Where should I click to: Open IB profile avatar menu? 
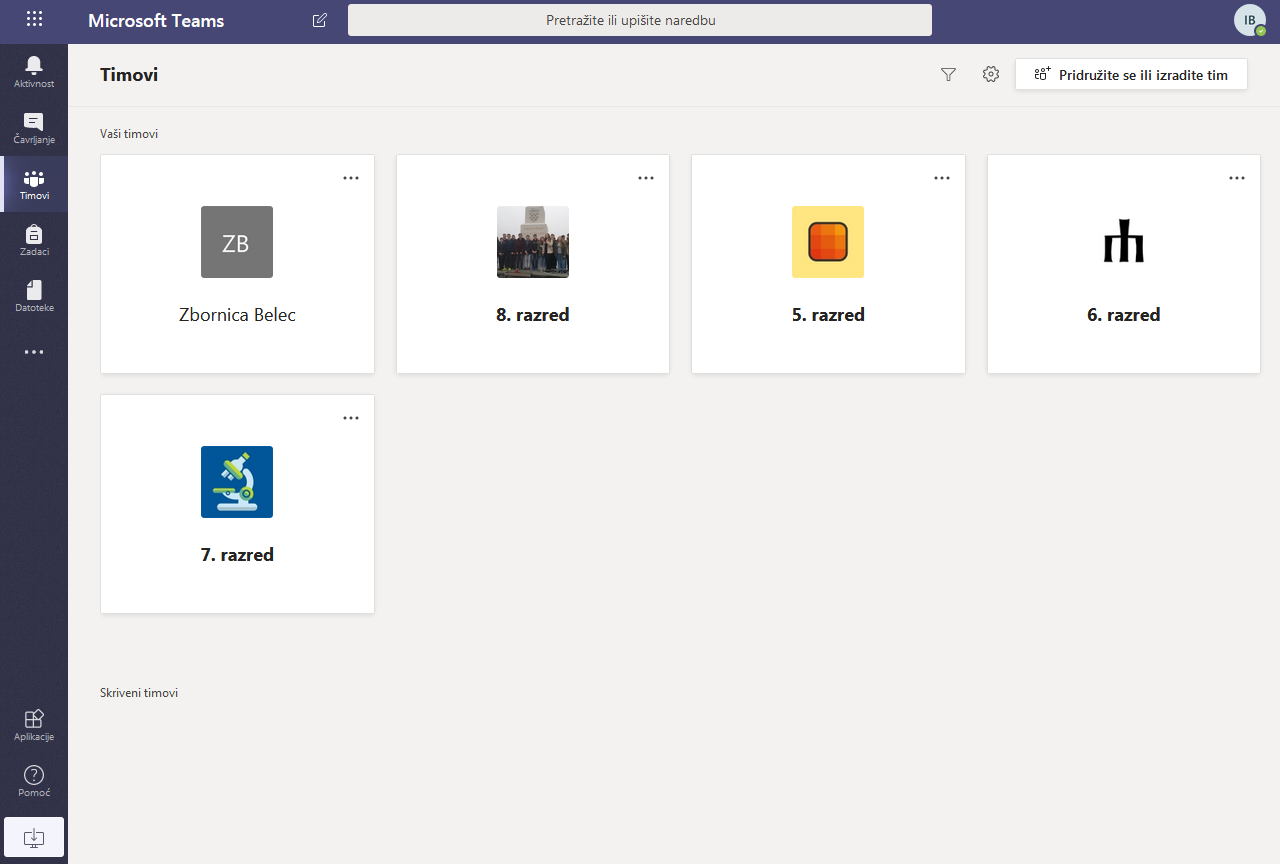[1249, 20]
